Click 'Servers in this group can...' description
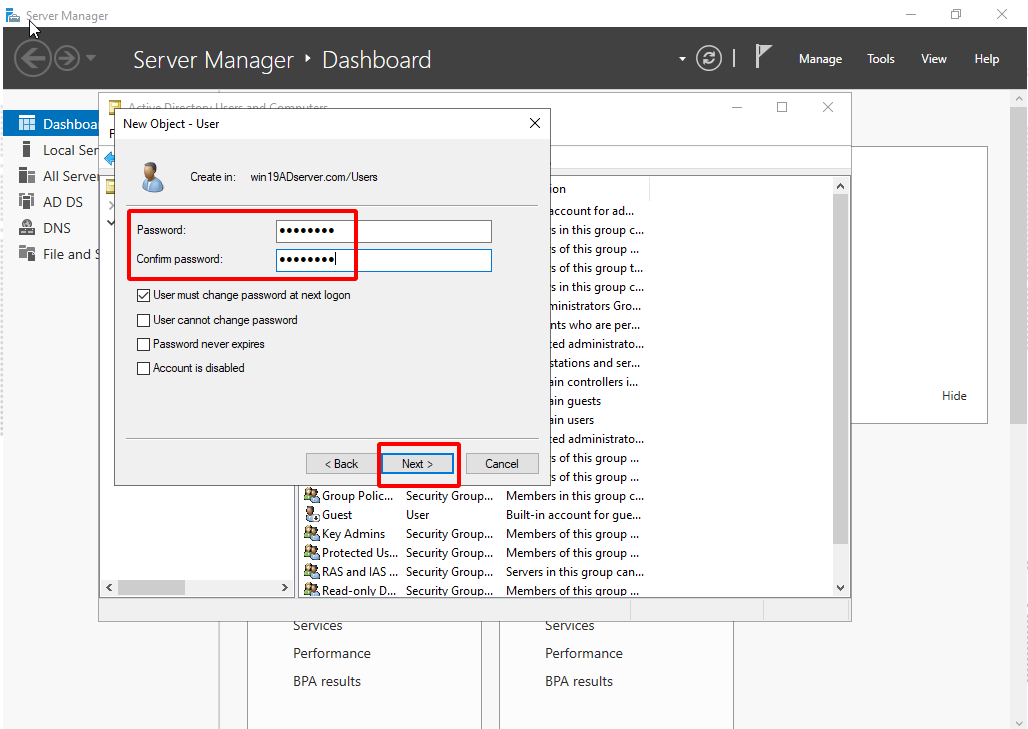The height and width of the screenshot is (729, 1028). [575, 572]
